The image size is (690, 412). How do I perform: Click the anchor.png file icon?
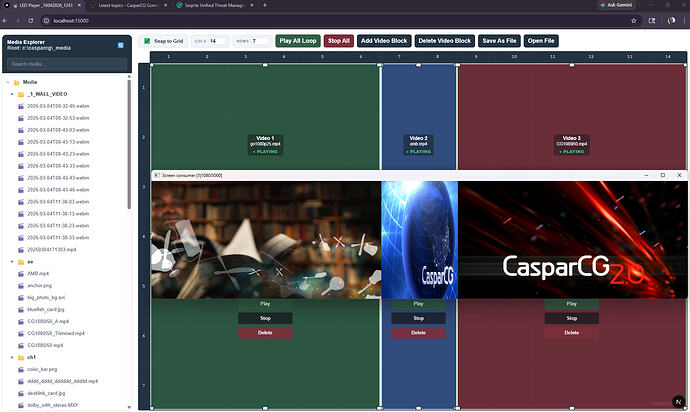coord(20,285)
